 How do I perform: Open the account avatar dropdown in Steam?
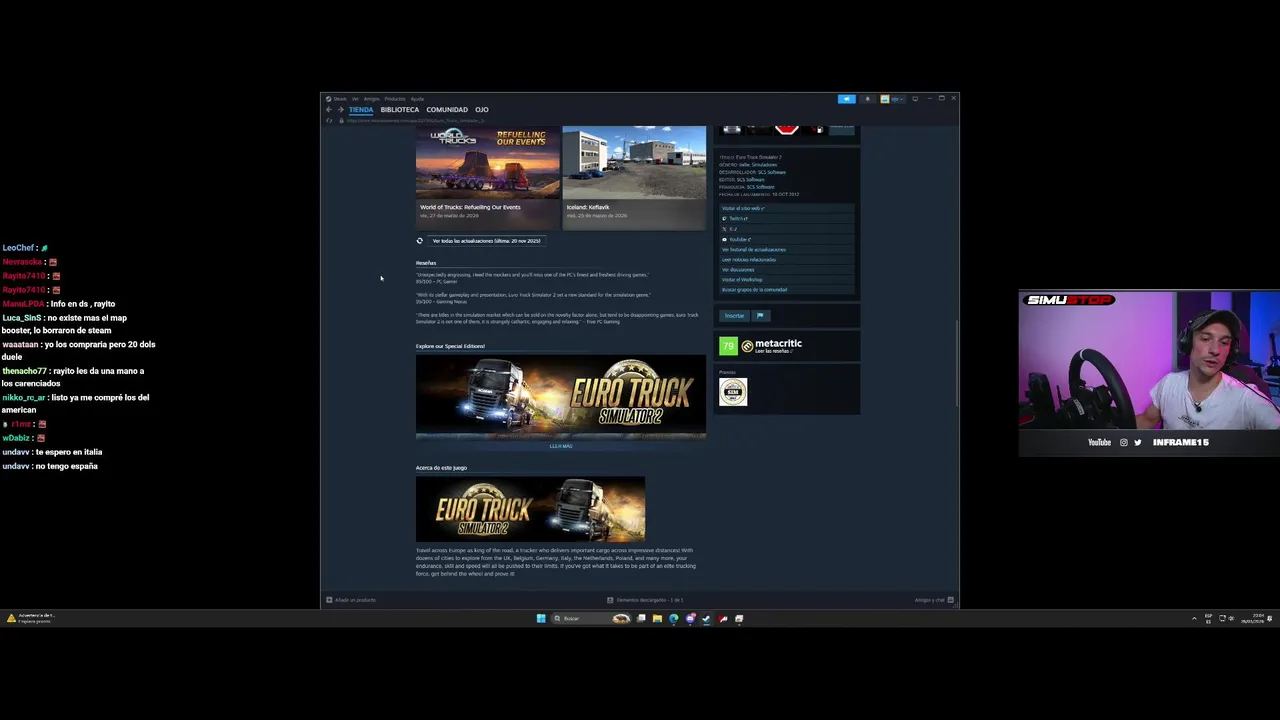click(x=892, y=99)
